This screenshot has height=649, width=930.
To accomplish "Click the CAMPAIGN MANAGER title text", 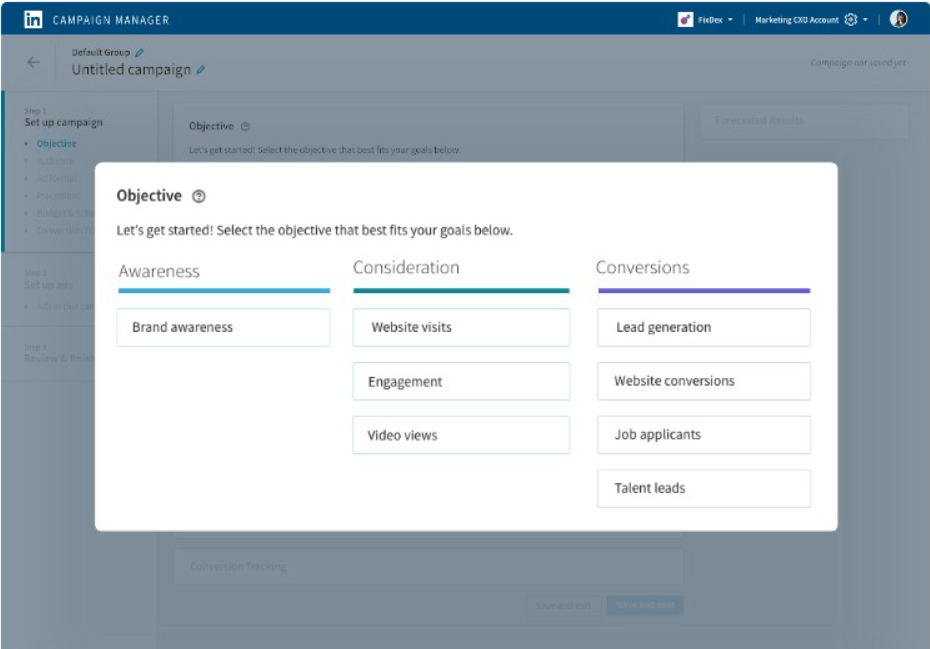I will coord(111,20).
